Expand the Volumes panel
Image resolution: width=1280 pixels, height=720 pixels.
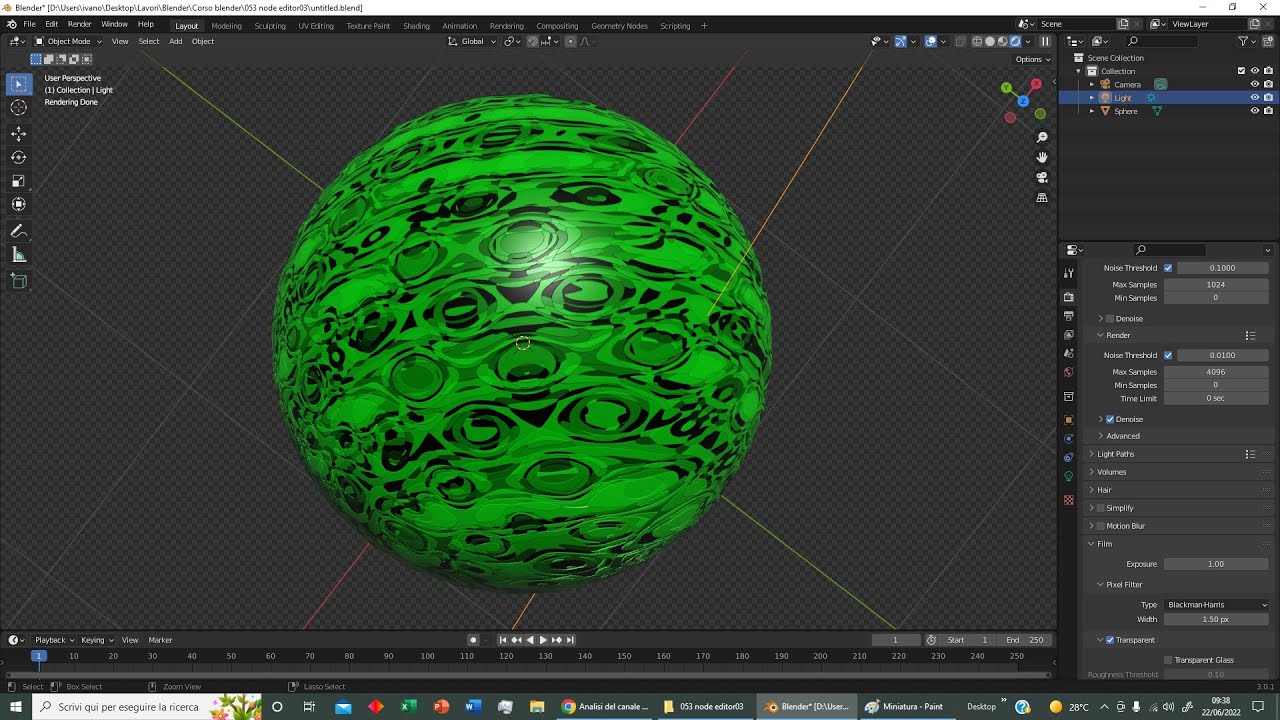pos(1112,472)
